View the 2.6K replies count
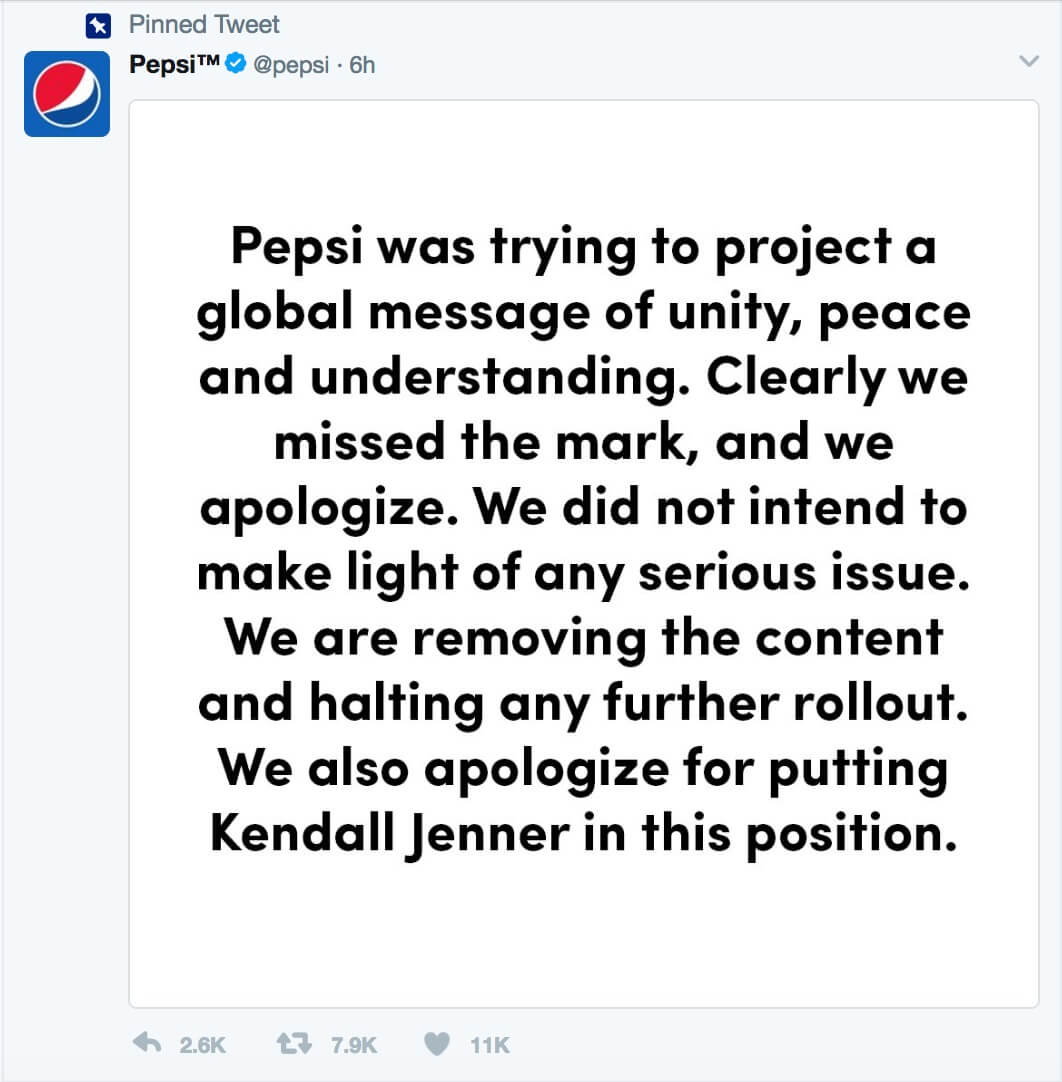 pyautogui.click(x=202, y=1045)
